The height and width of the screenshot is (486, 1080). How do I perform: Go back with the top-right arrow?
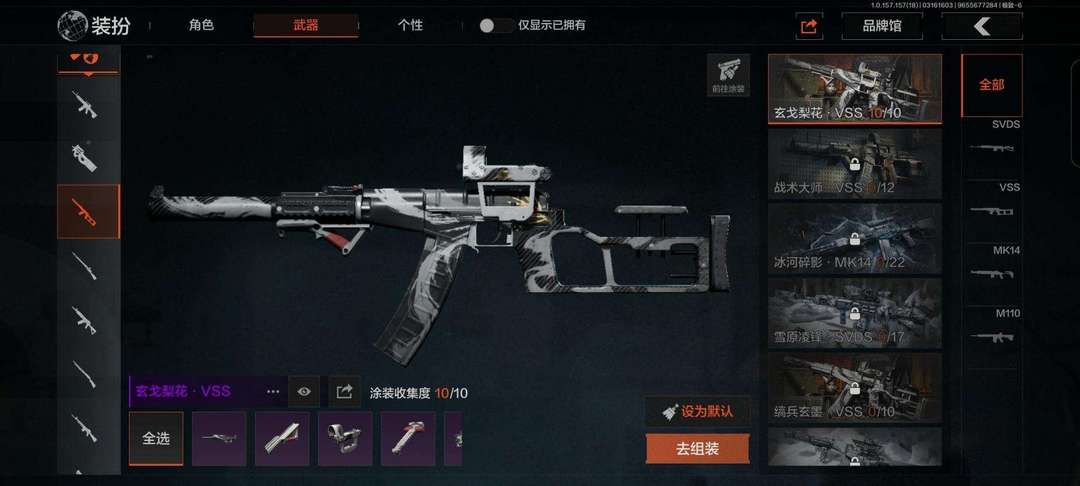click(x=982, y=26)
